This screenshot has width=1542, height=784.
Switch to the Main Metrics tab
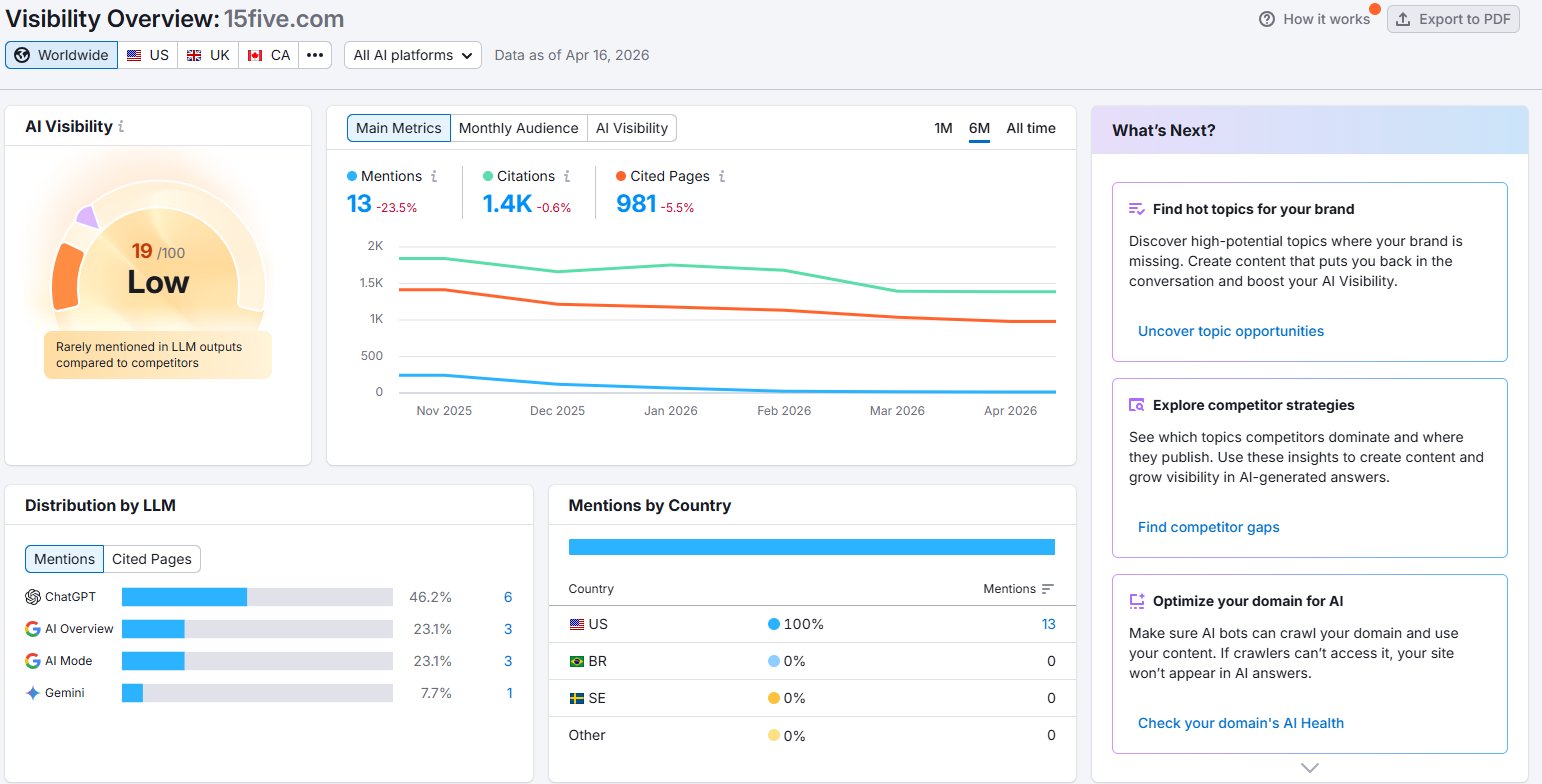point(399,128)
